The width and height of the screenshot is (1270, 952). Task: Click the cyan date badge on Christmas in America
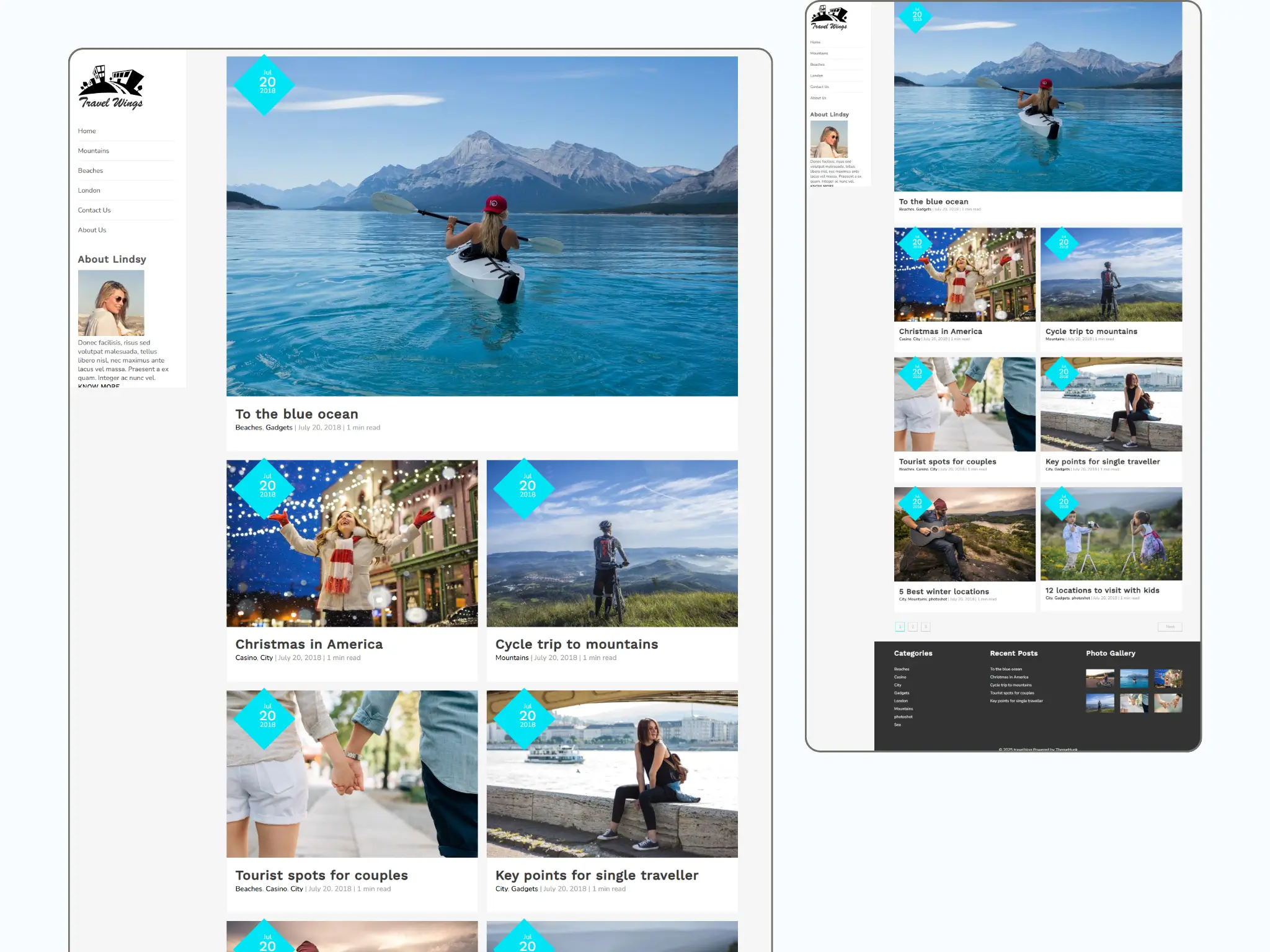pos(267,487)
